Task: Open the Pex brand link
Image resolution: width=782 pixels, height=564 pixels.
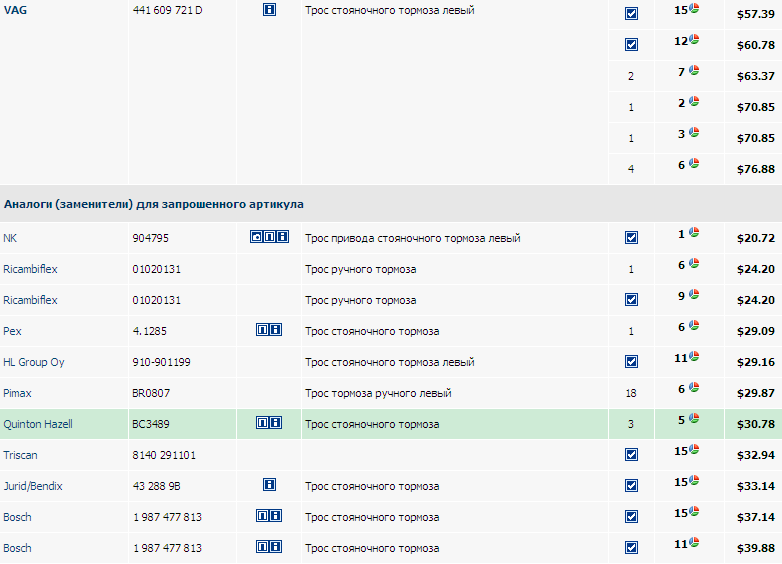Action: 12,331
